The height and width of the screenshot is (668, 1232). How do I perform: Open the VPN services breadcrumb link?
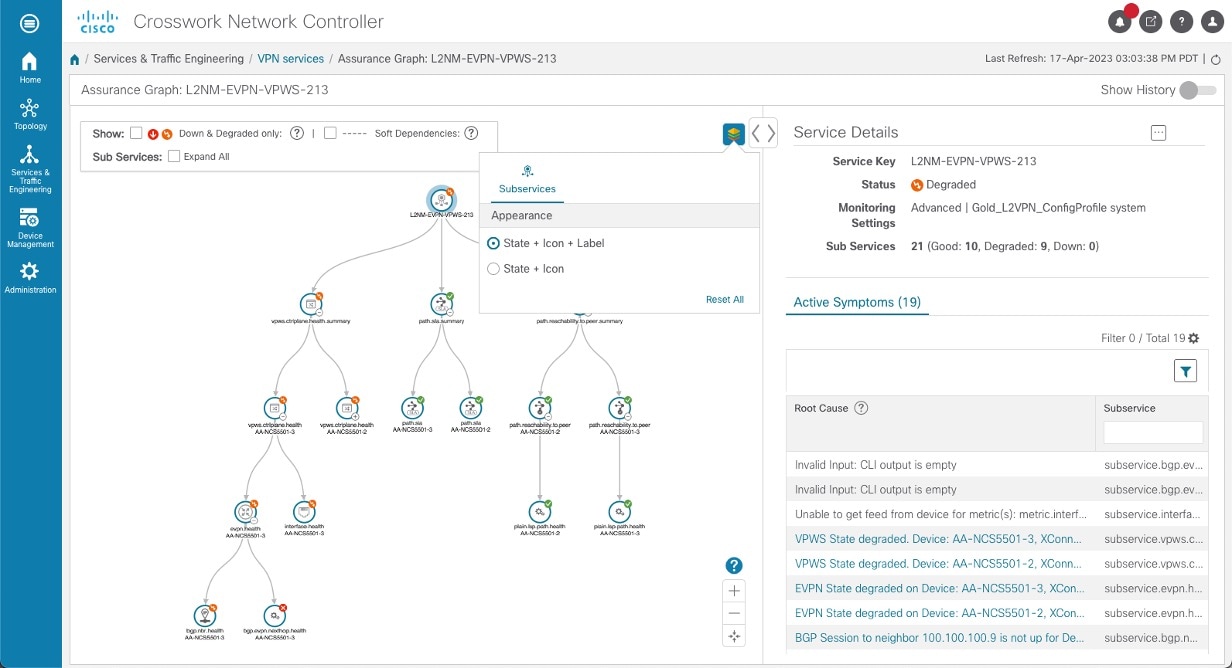click(x=290, y=59)
